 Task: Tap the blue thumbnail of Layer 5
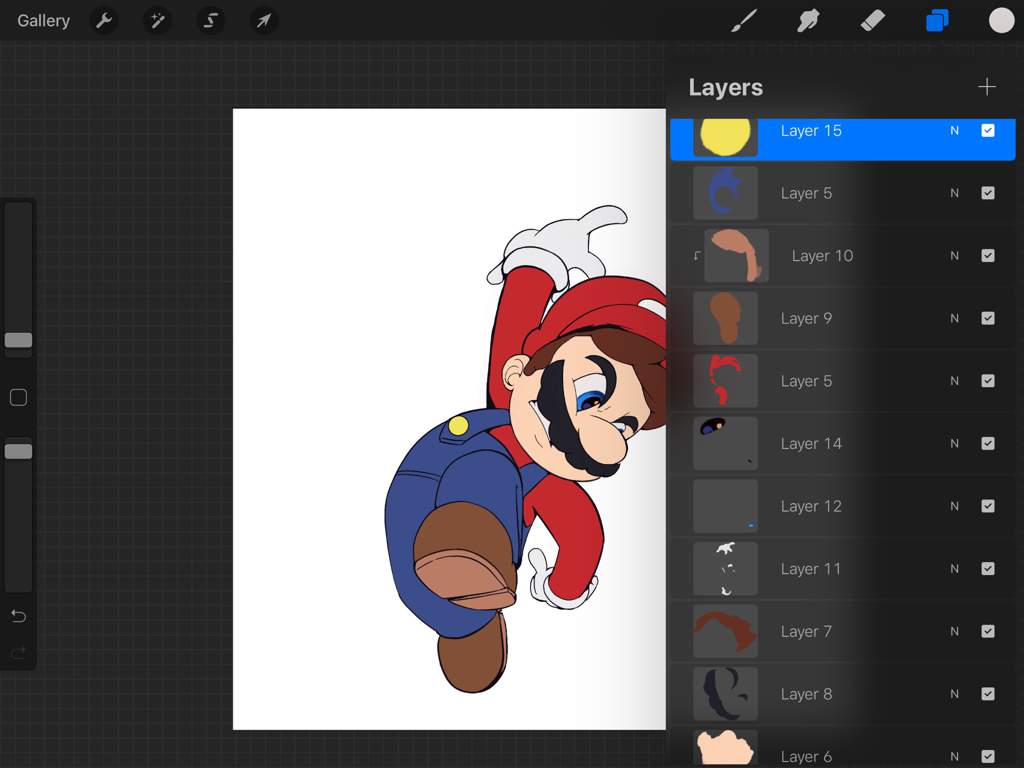click(x=726, y=193)
